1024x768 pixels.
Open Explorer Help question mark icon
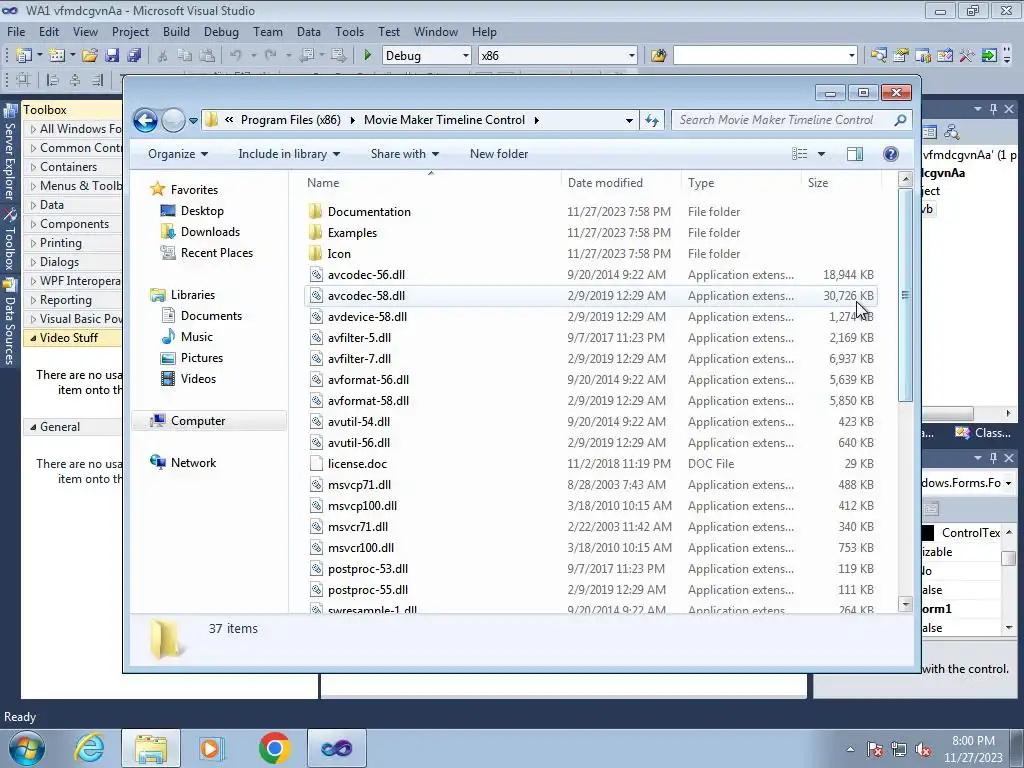click(x=891, y=154)
